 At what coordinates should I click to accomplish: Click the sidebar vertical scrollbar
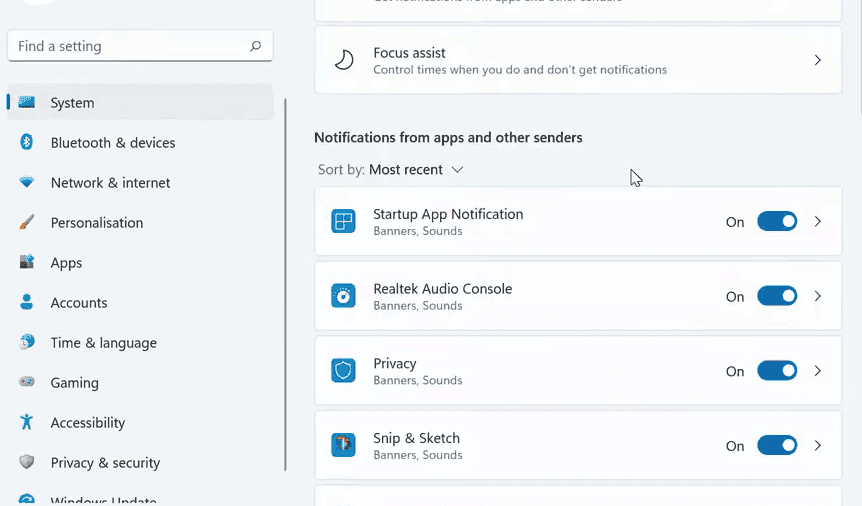coord(285,284)
